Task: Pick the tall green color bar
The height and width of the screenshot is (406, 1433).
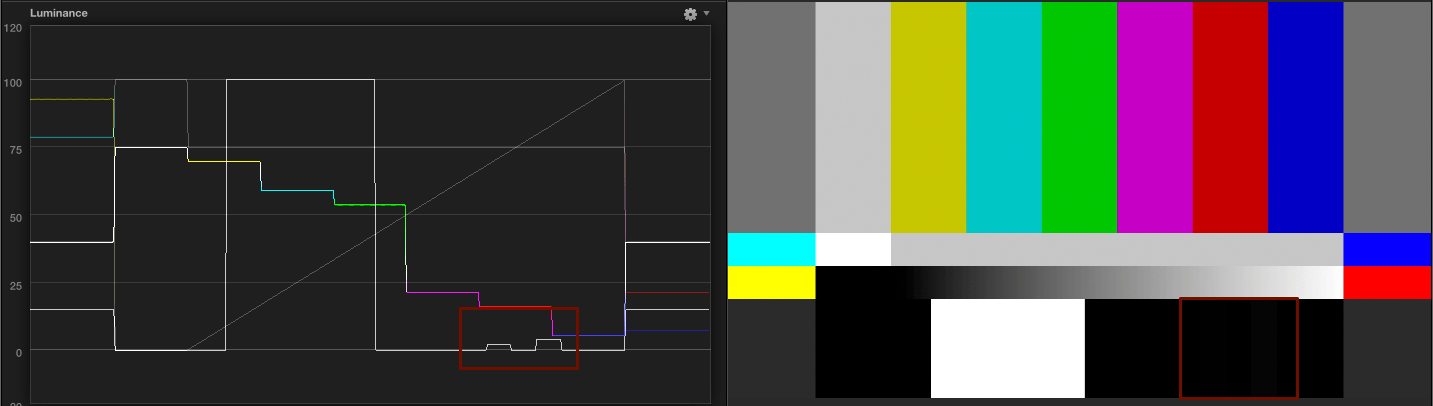Action: [x=1079, y=117]
